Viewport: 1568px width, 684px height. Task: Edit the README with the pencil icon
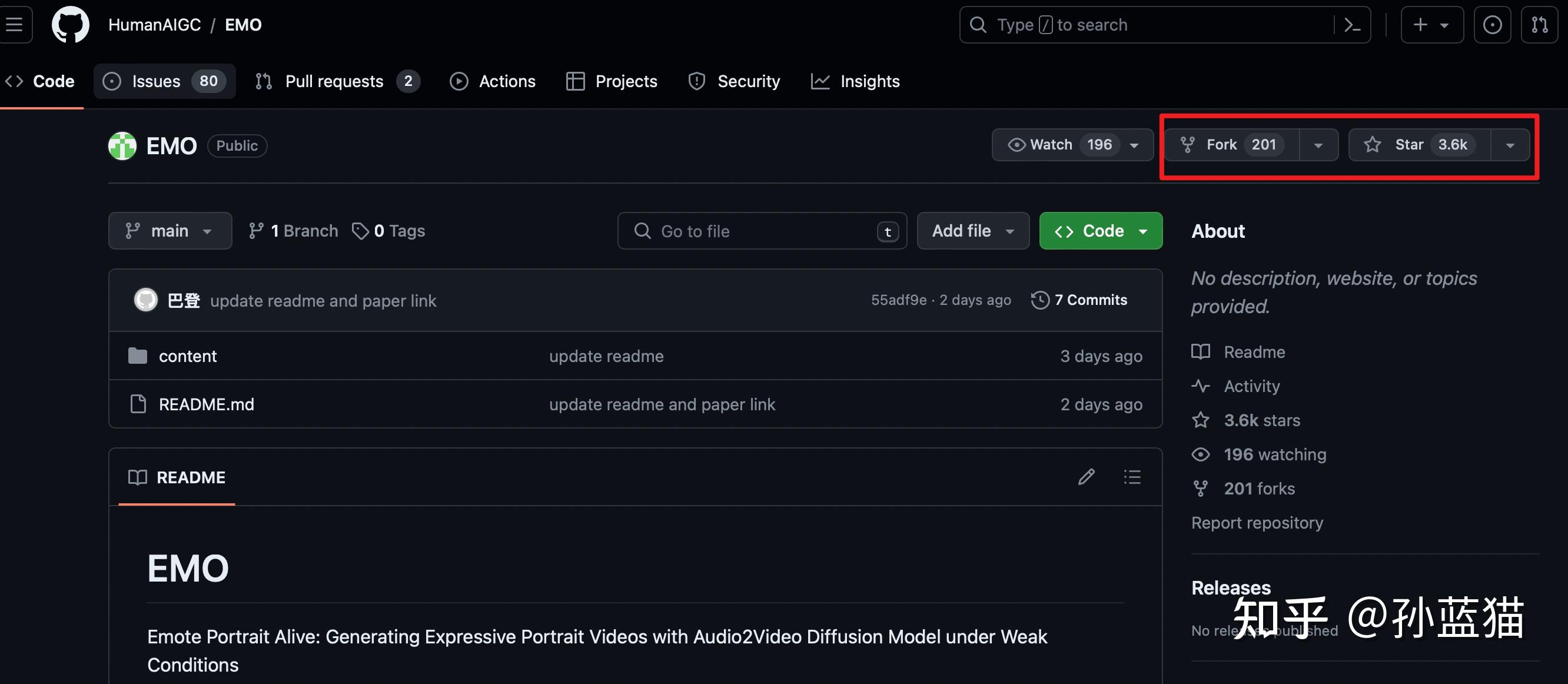(x=1087, y=477)
